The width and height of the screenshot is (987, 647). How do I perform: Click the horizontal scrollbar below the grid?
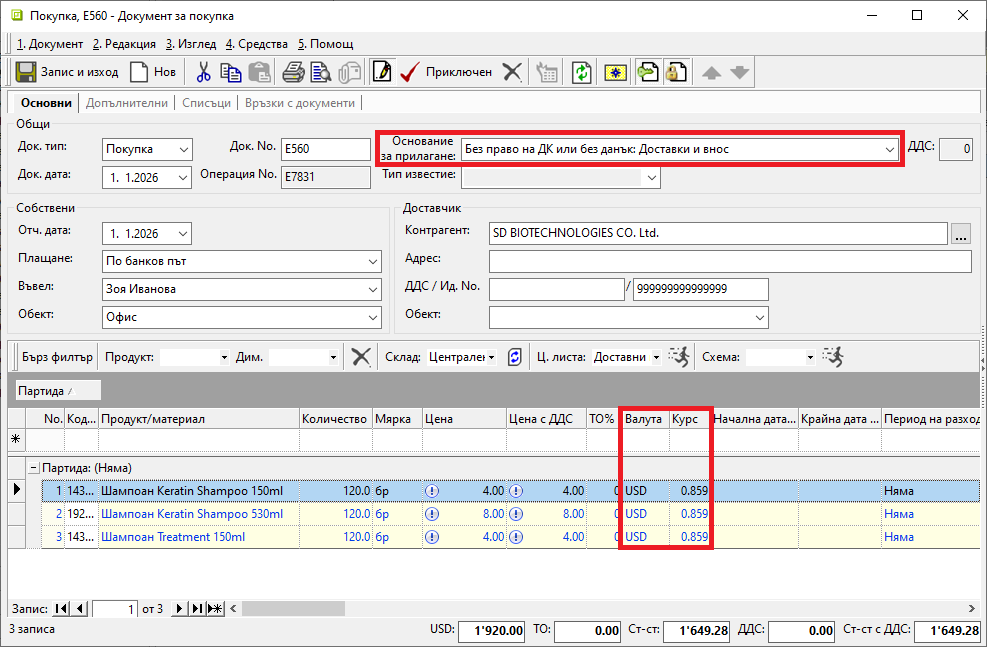(x=600, y=608)
